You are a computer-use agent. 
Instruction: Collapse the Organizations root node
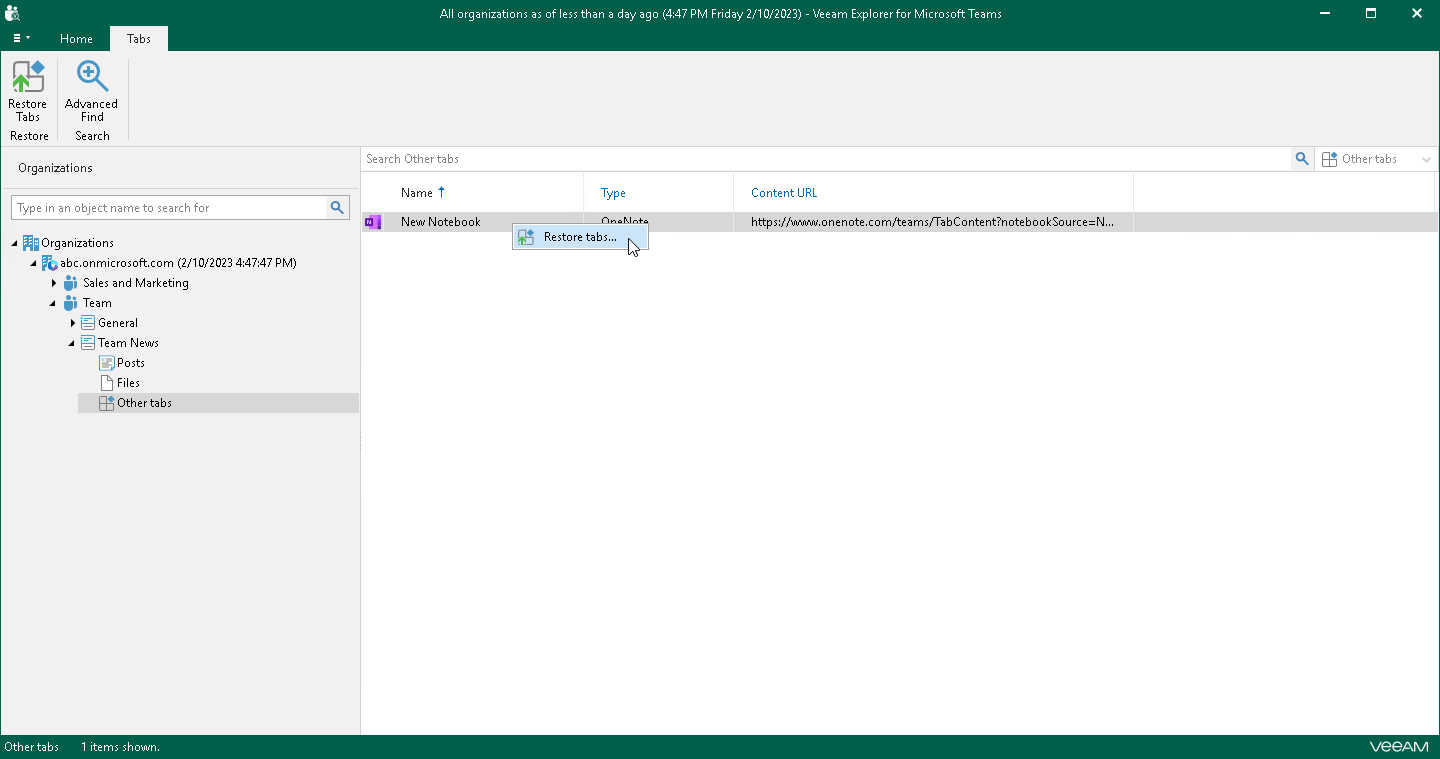point(15,243)
